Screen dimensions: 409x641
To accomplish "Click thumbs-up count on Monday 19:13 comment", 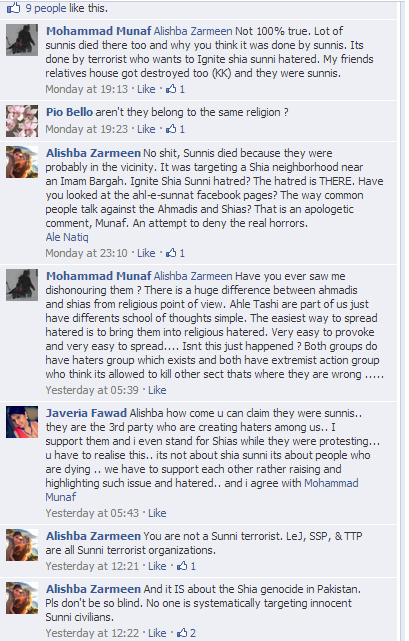I will pos(175,89).
